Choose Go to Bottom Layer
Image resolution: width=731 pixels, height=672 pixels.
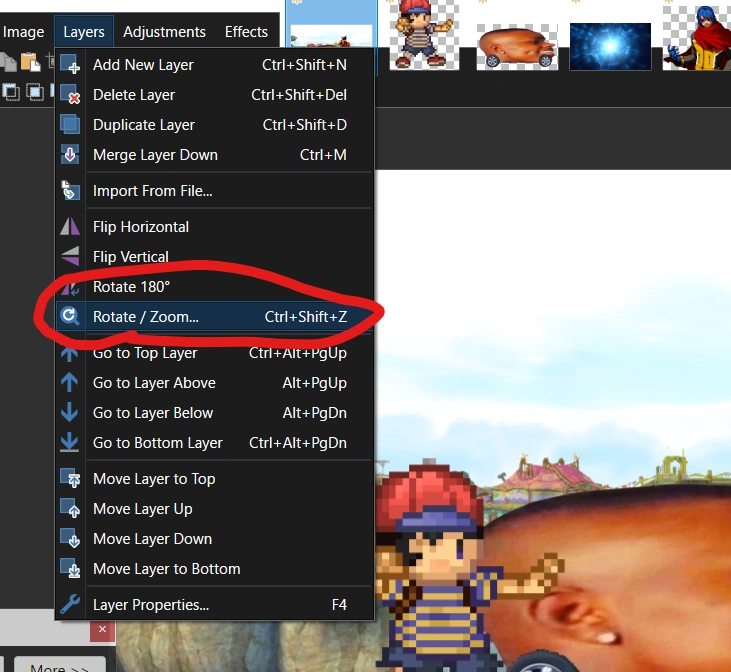point(214,443)
